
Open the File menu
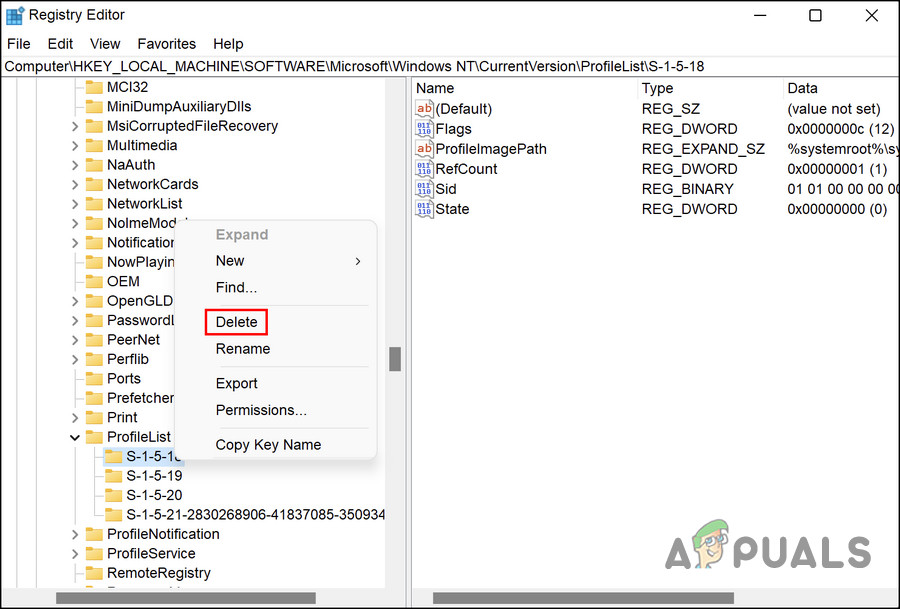(19, 44)
